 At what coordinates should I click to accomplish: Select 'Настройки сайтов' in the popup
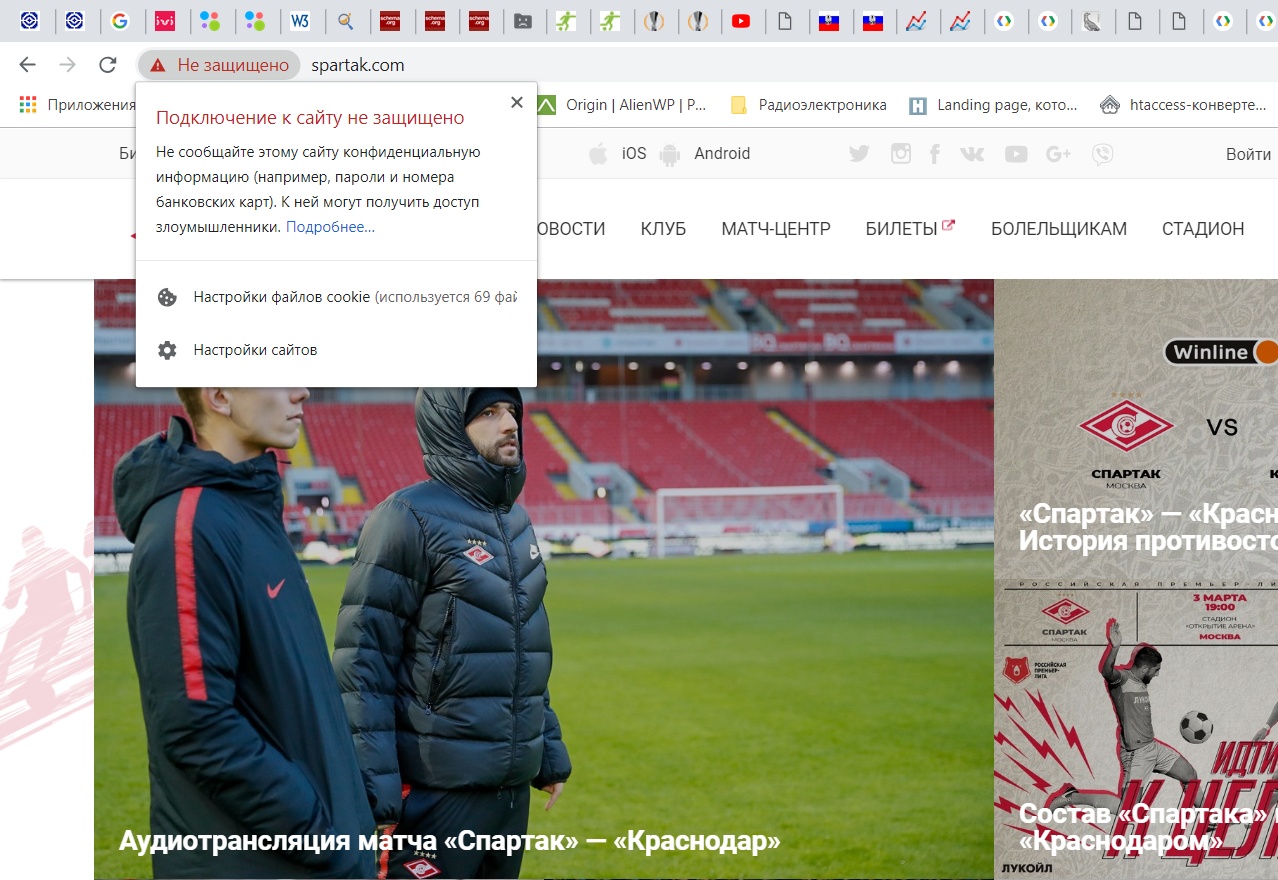click(255, 350)
